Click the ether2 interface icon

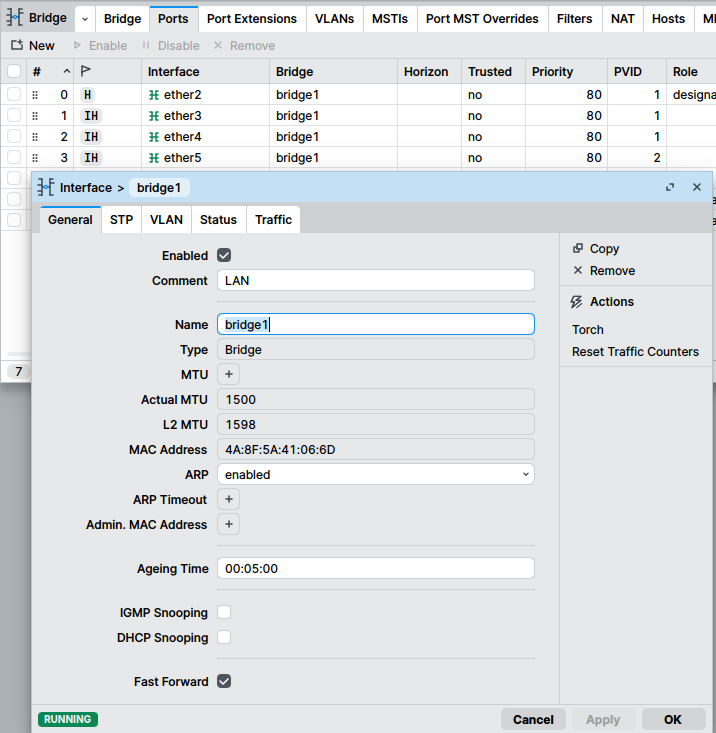154,95
